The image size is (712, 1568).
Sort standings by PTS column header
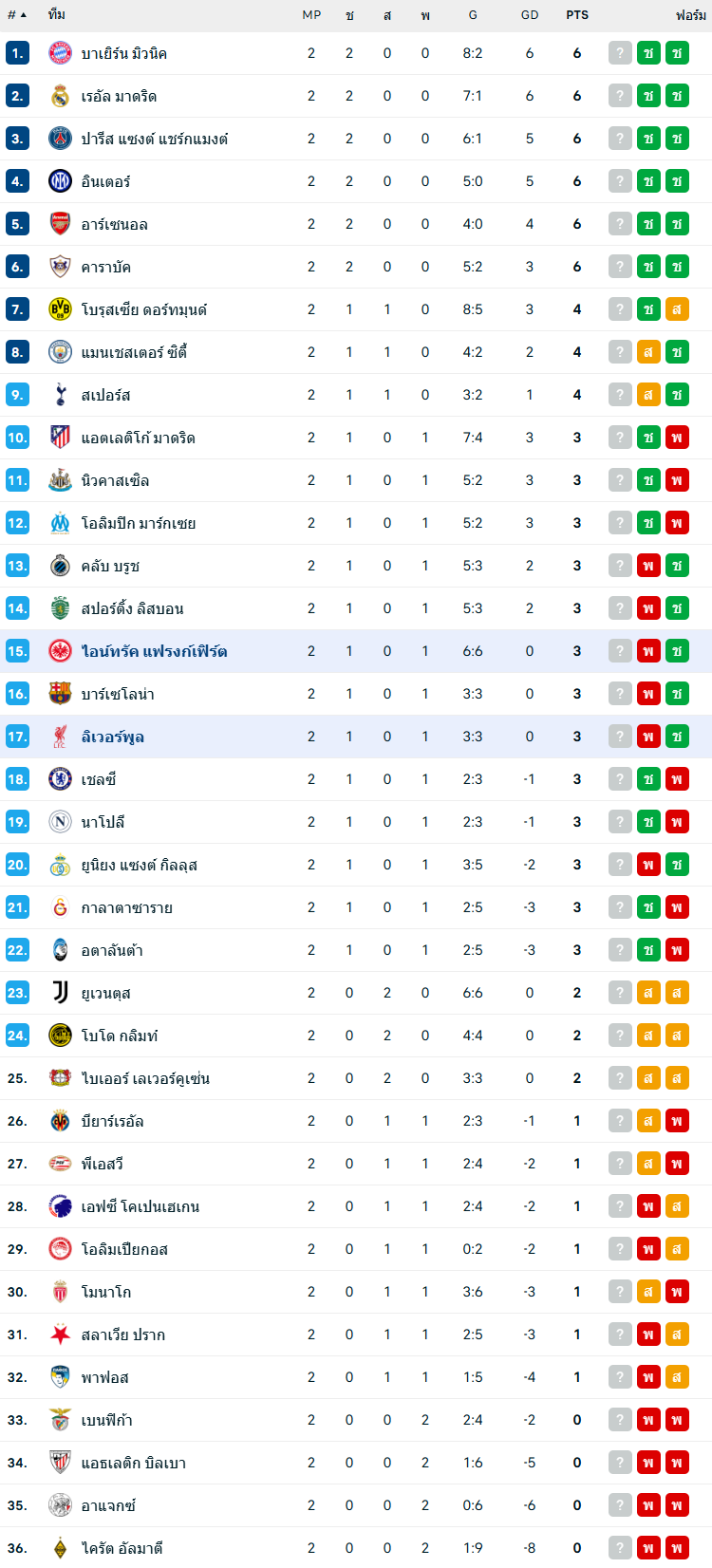pos(577,15)
